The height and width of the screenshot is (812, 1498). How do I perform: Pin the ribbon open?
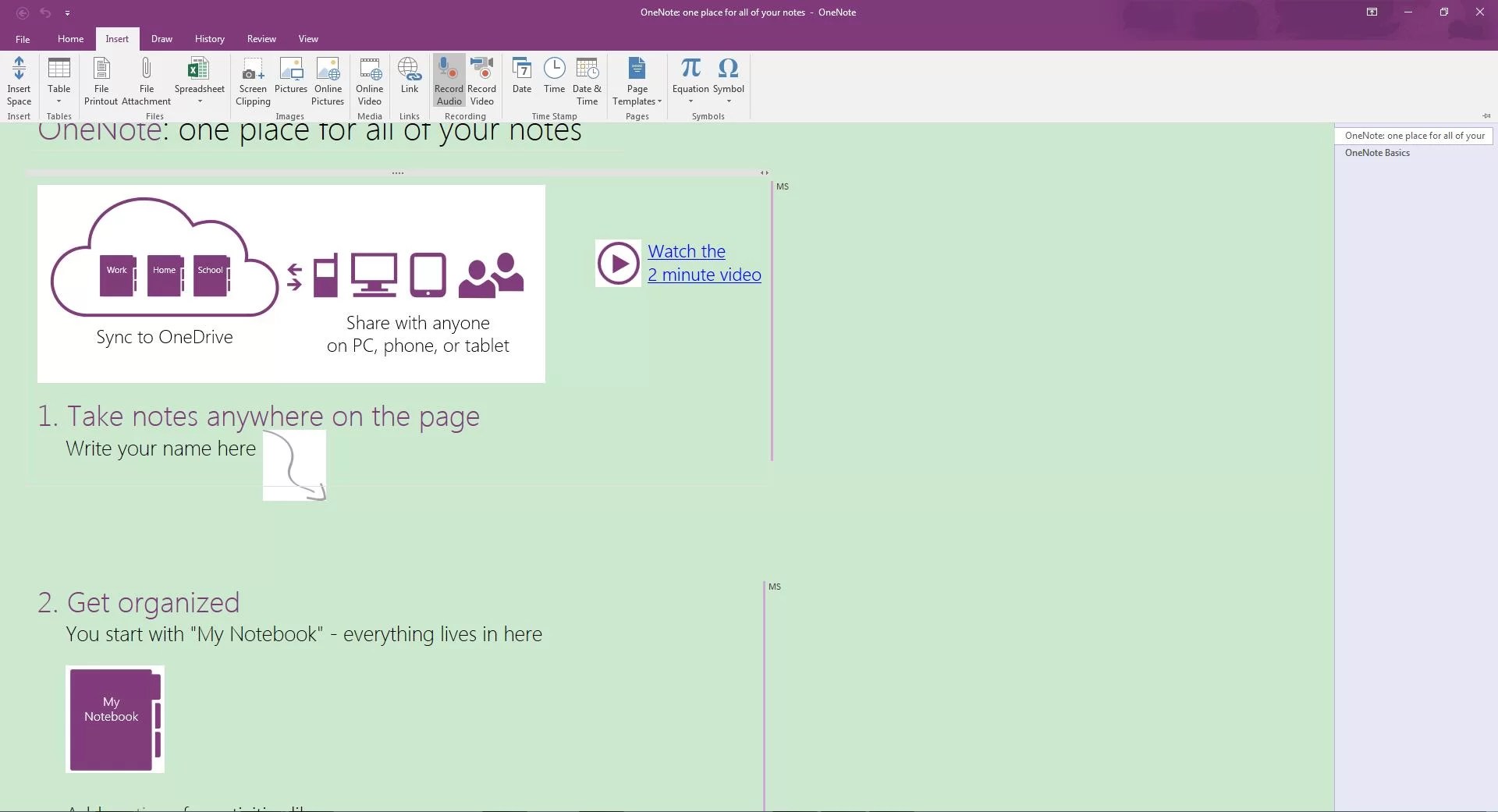click(x=1486, y=115)
